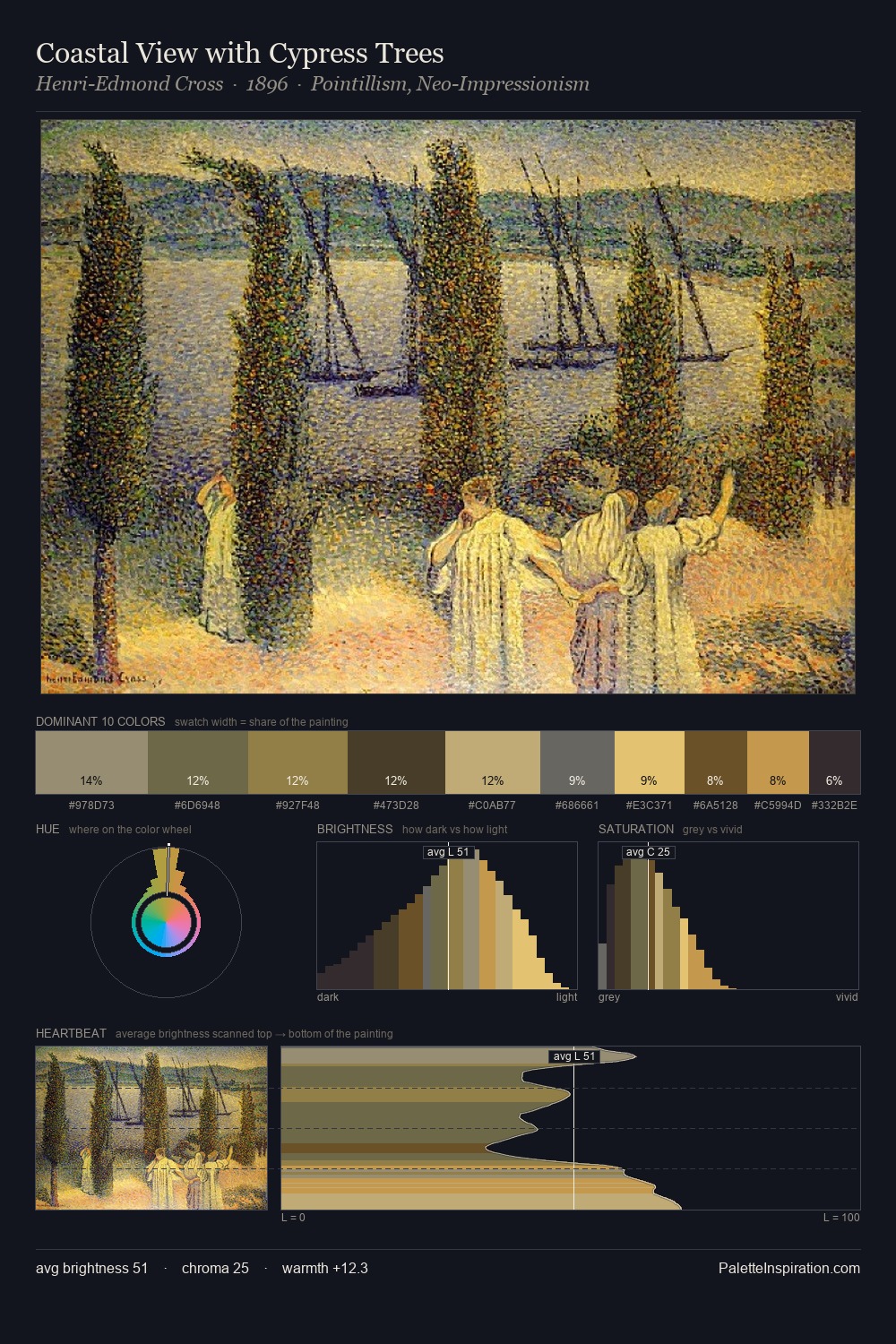Click the 'grey' axis label

609,997
